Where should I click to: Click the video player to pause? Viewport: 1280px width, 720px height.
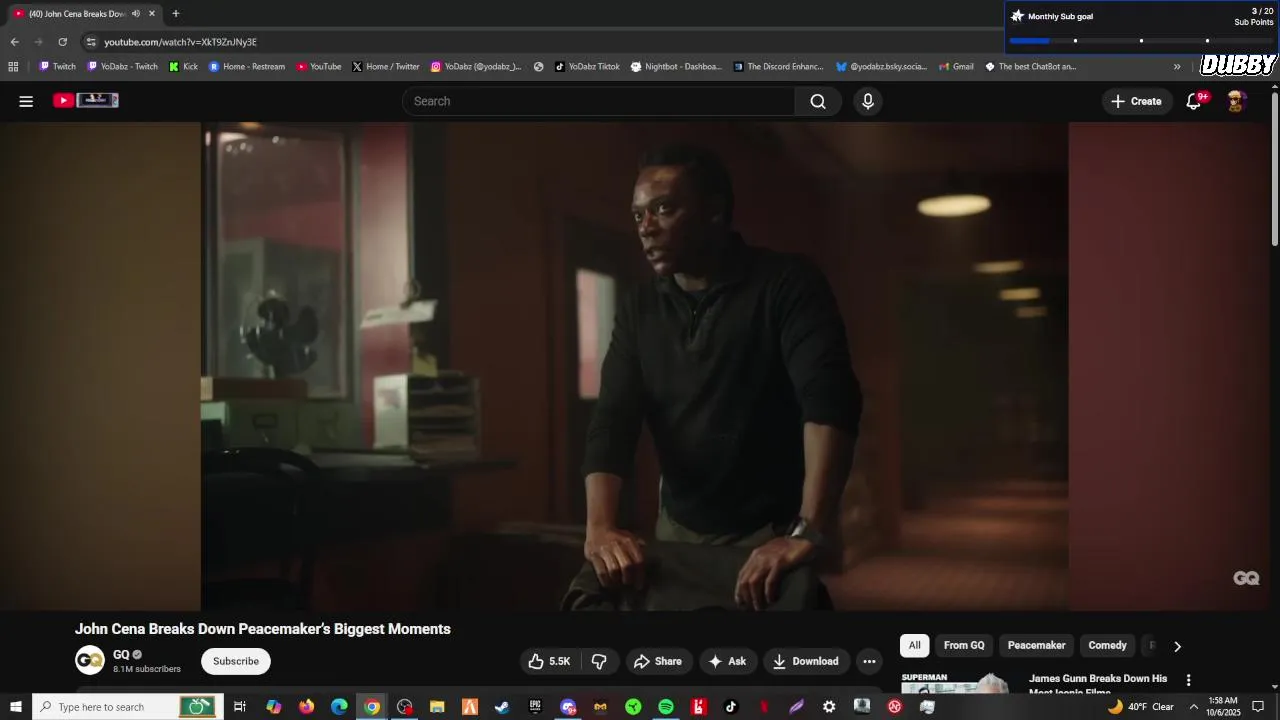[635, 366]
